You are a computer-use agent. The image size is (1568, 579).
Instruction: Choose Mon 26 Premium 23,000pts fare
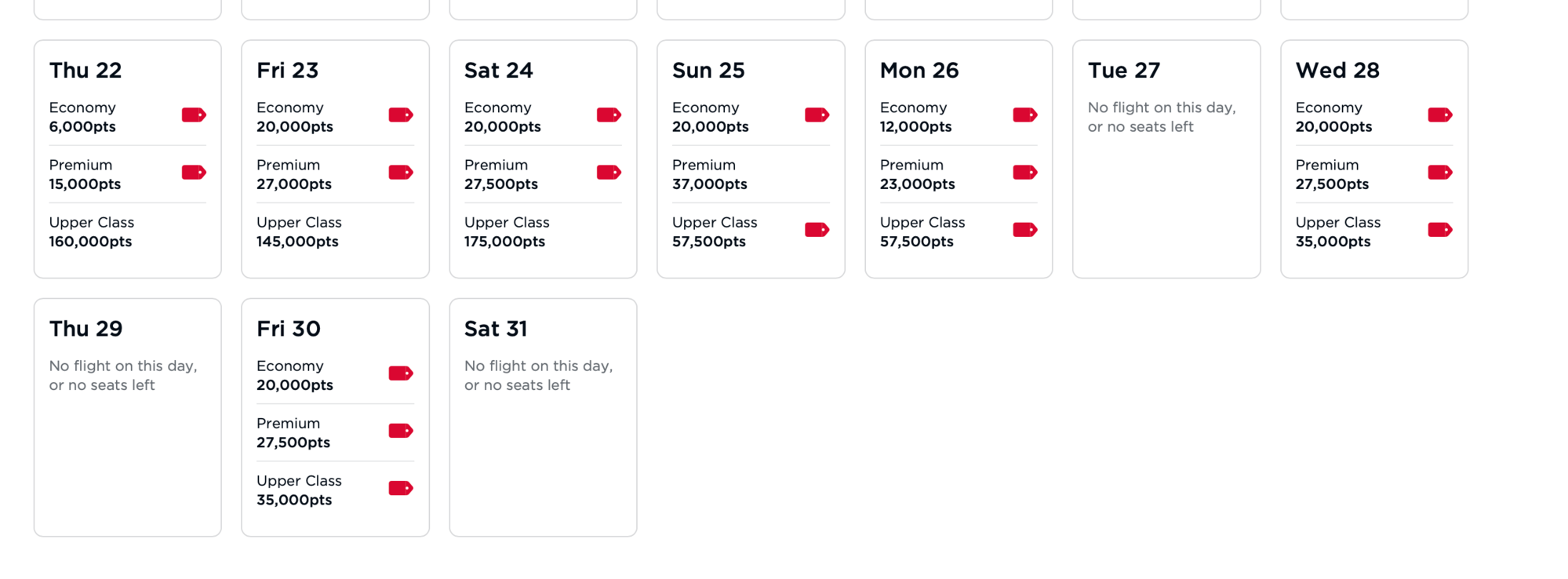click(x=918, y=174)
